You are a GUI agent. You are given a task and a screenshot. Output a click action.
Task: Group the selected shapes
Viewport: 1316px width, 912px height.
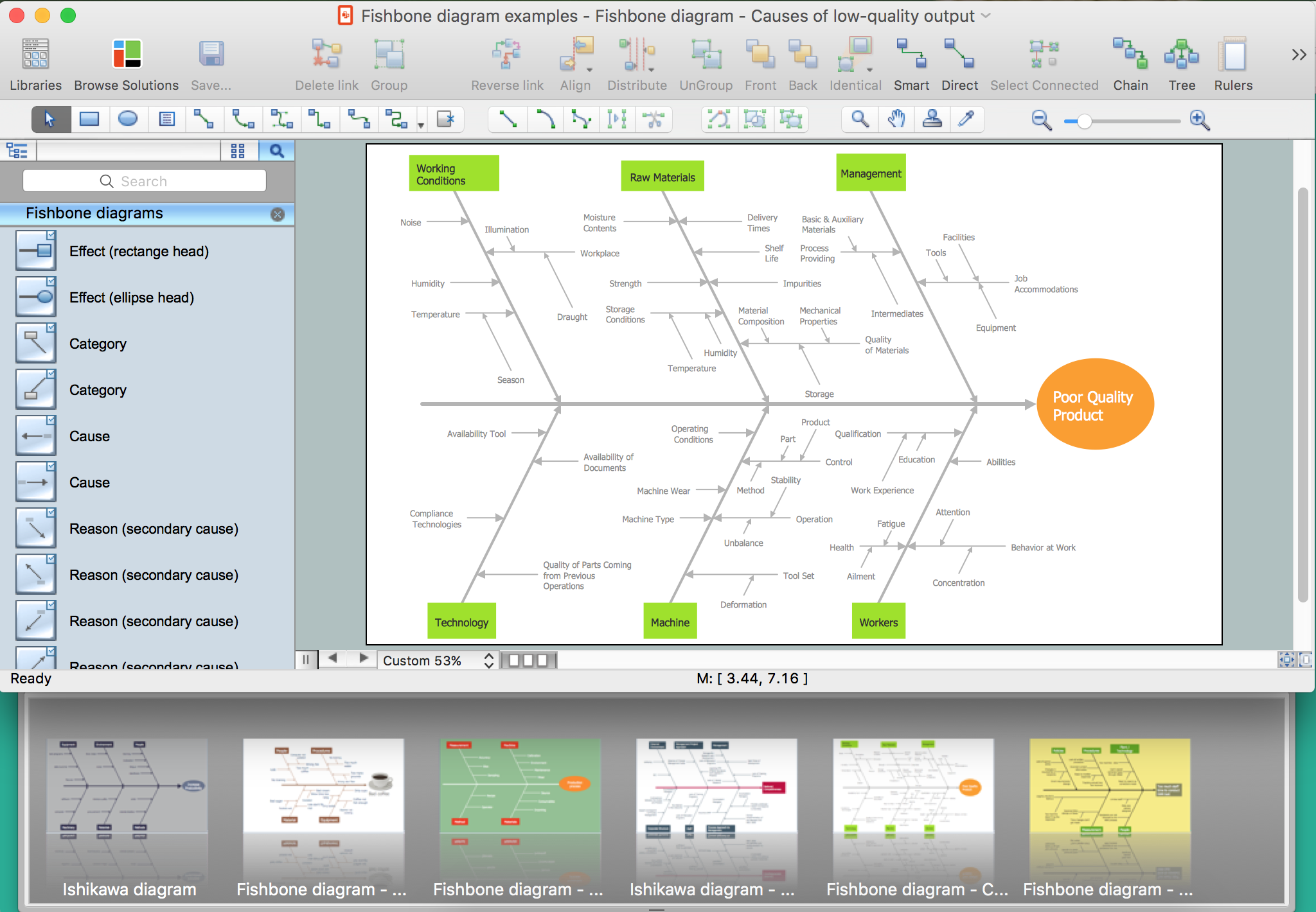[x=389, y=61]
